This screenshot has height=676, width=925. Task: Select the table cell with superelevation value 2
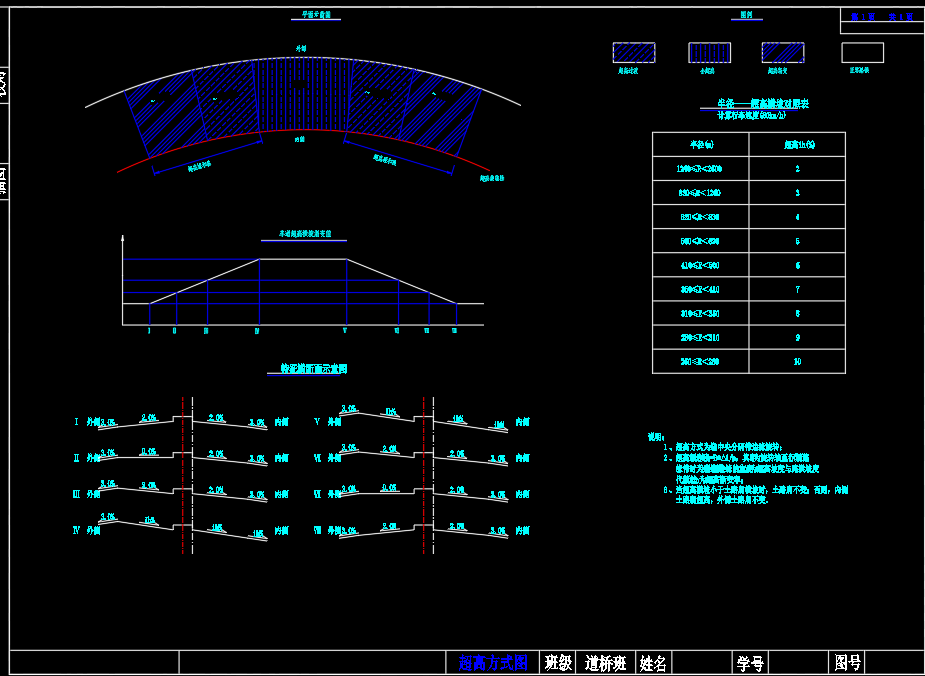(797, 169)
